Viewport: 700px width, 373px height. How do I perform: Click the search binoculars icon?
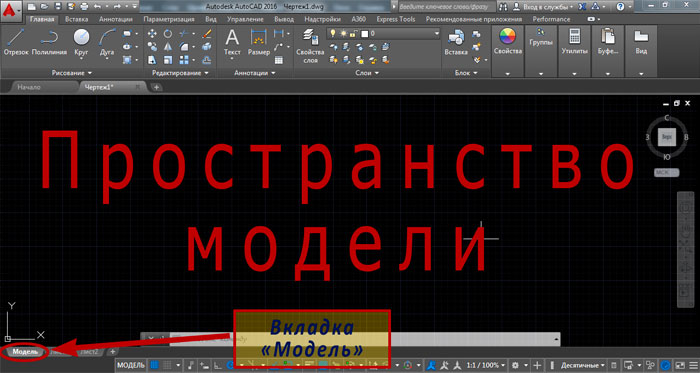click(x=503, y=7)
